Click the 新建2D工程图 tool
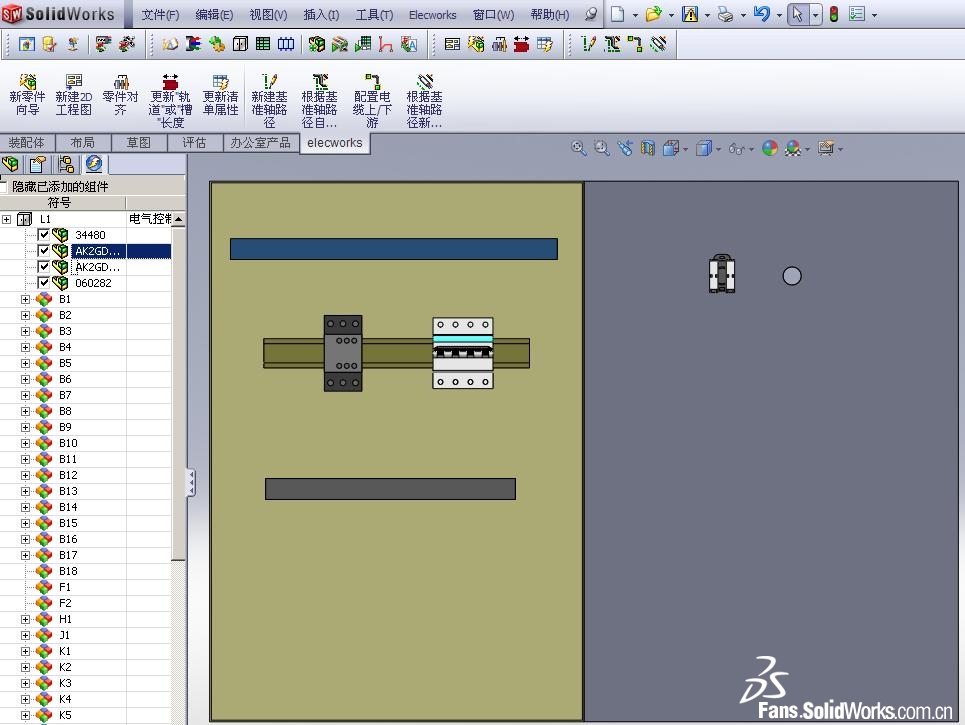The height and width of the screenshot is (725, 965). click(74, 95)
